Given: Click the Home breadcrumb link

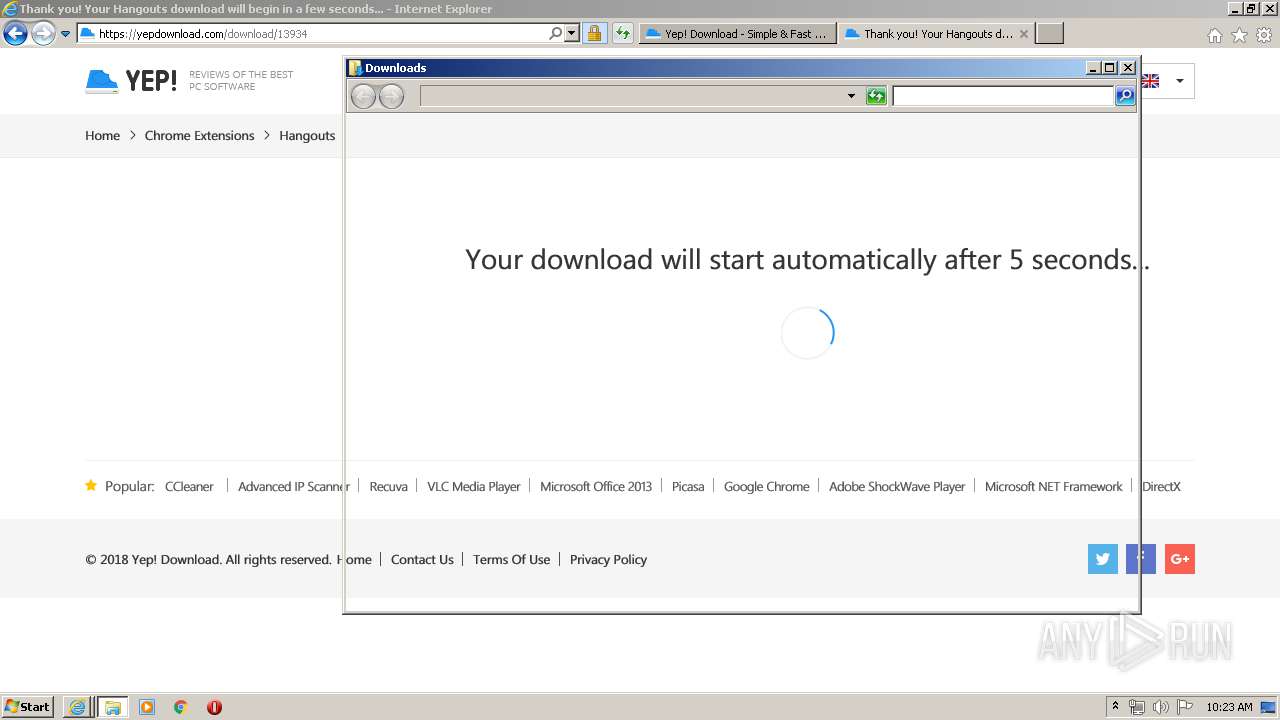Looking at the screenshot, I should click(102, 135).
